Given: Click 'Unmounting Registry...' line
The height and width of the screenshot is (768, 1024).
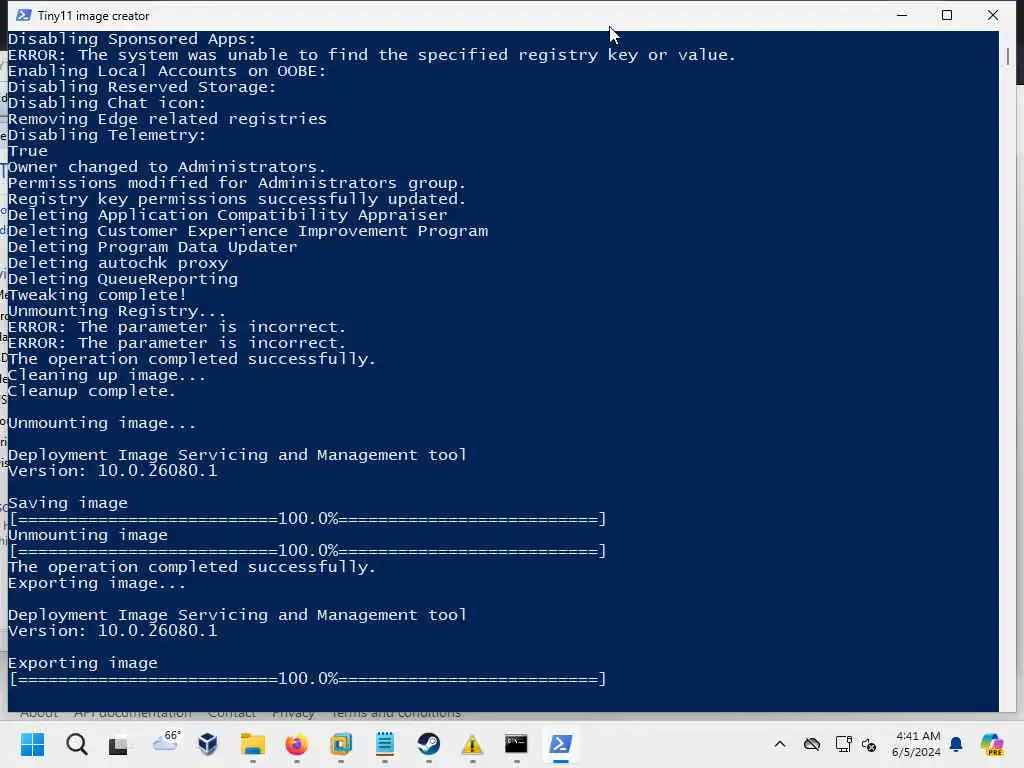Looking at the screenshot, I should pos(117,311).
